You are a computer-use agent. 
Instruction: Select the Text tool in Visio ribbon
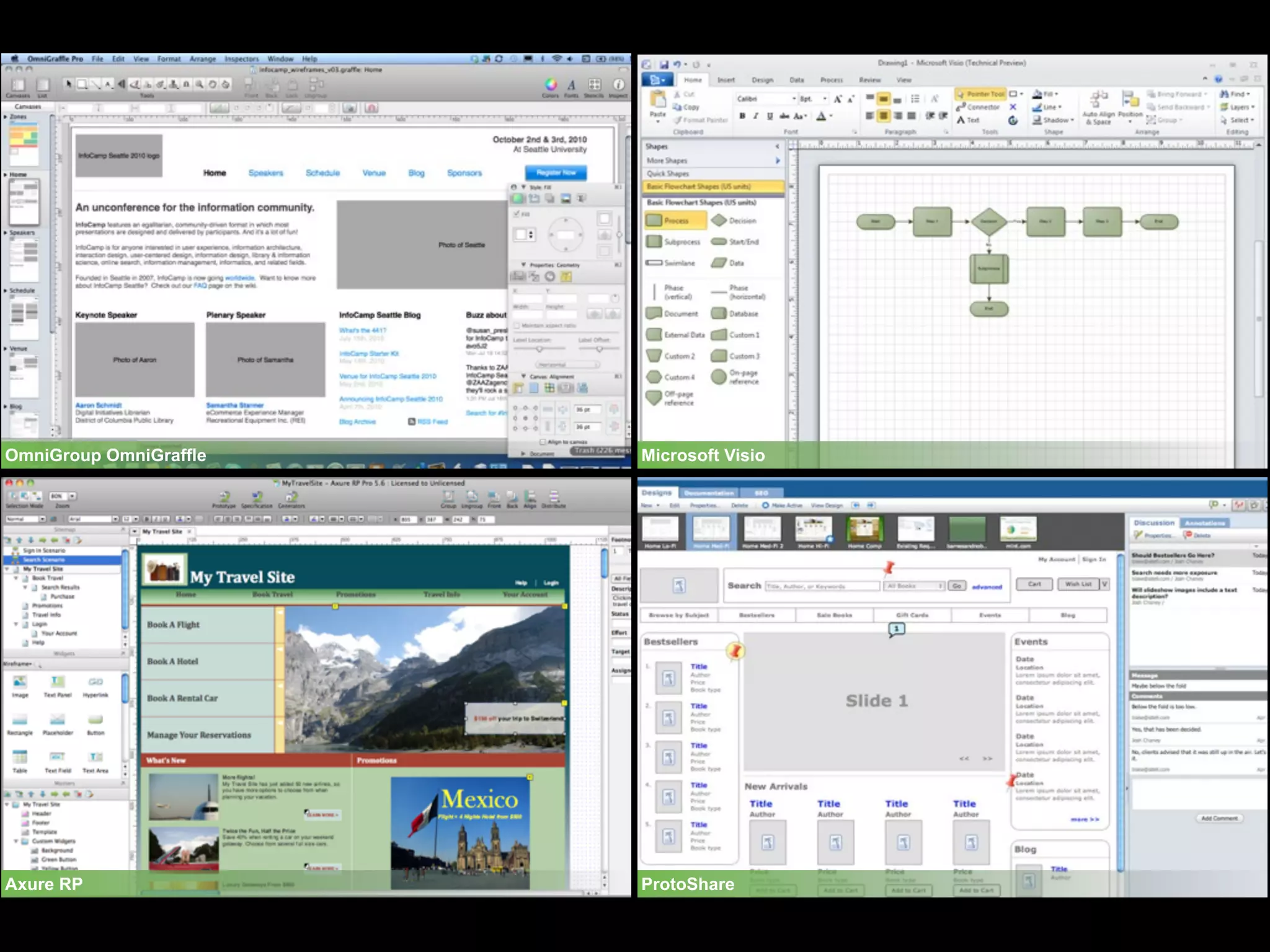point(968,120)
